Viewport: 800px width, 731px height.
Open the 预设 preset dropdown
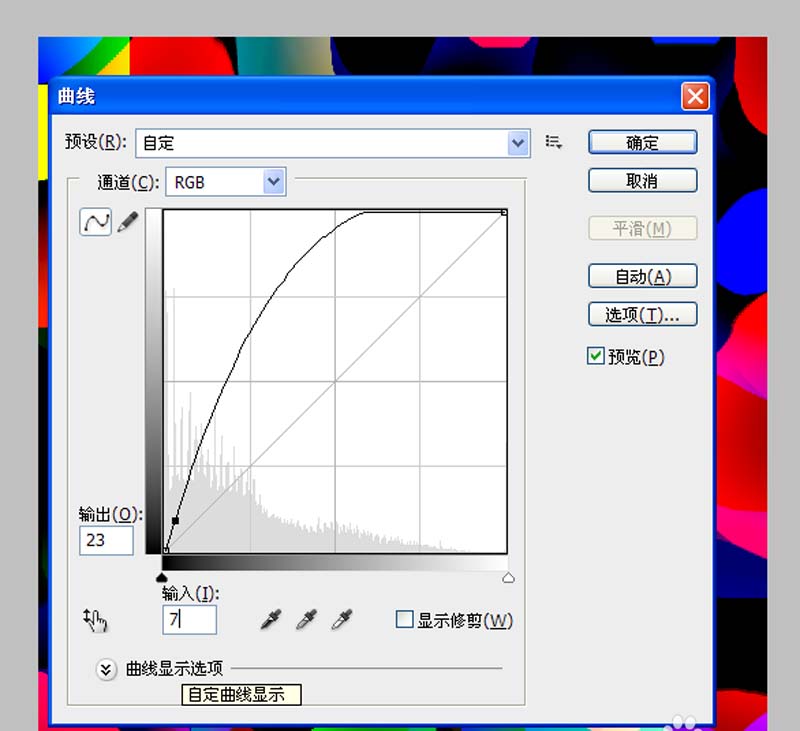pos(333,143)
